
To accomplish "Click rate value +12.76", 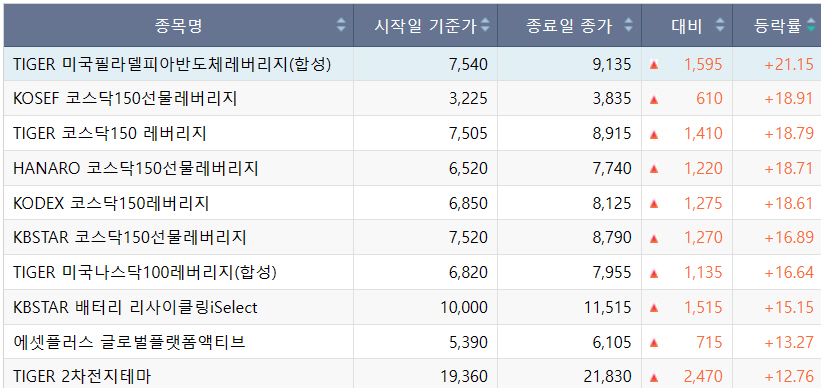I will click(789, 376).
